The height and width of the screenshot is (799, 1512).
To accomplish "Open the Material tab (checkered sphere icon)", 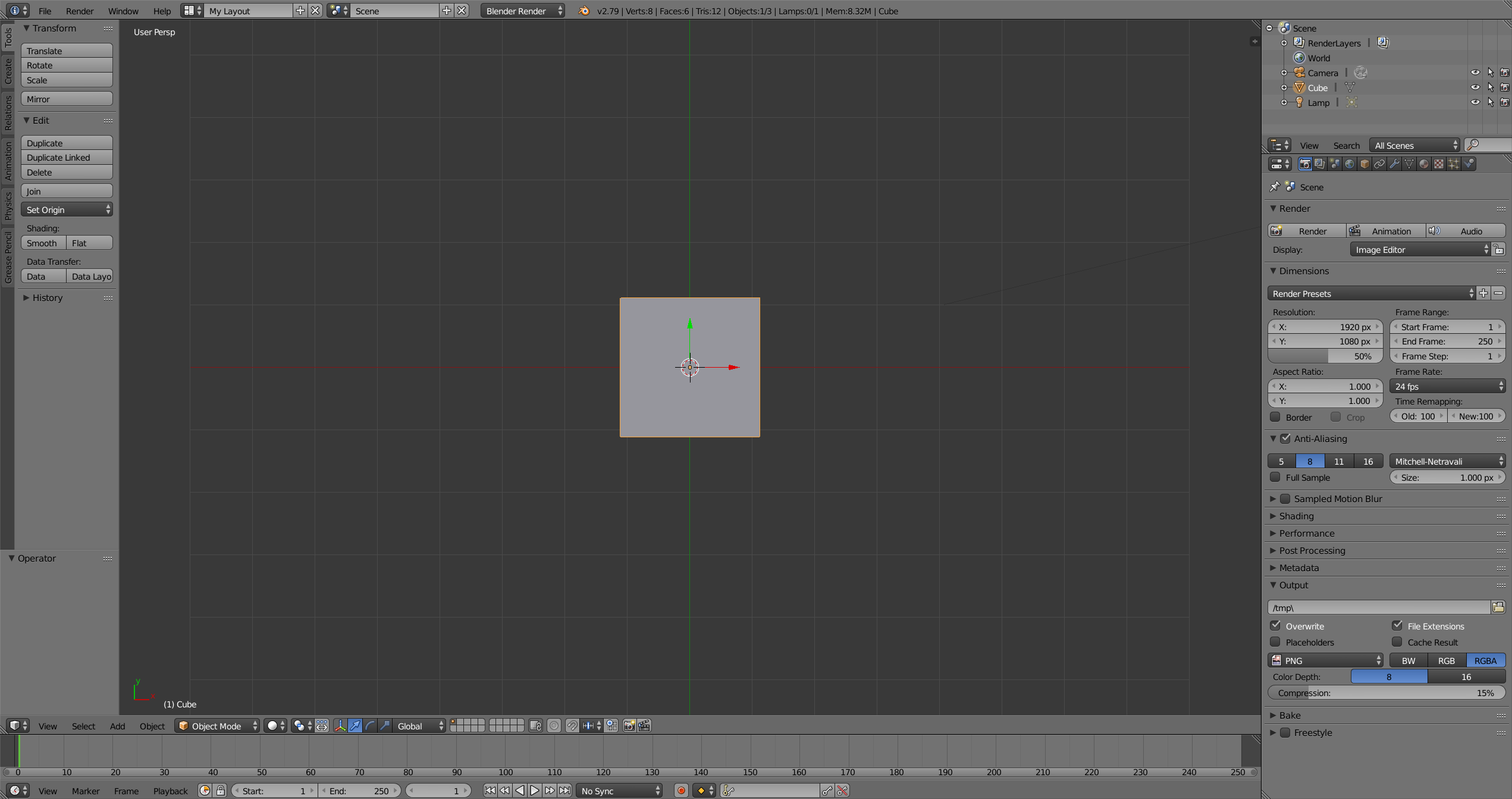I will pyautogui.click(x=1423, y=164).
